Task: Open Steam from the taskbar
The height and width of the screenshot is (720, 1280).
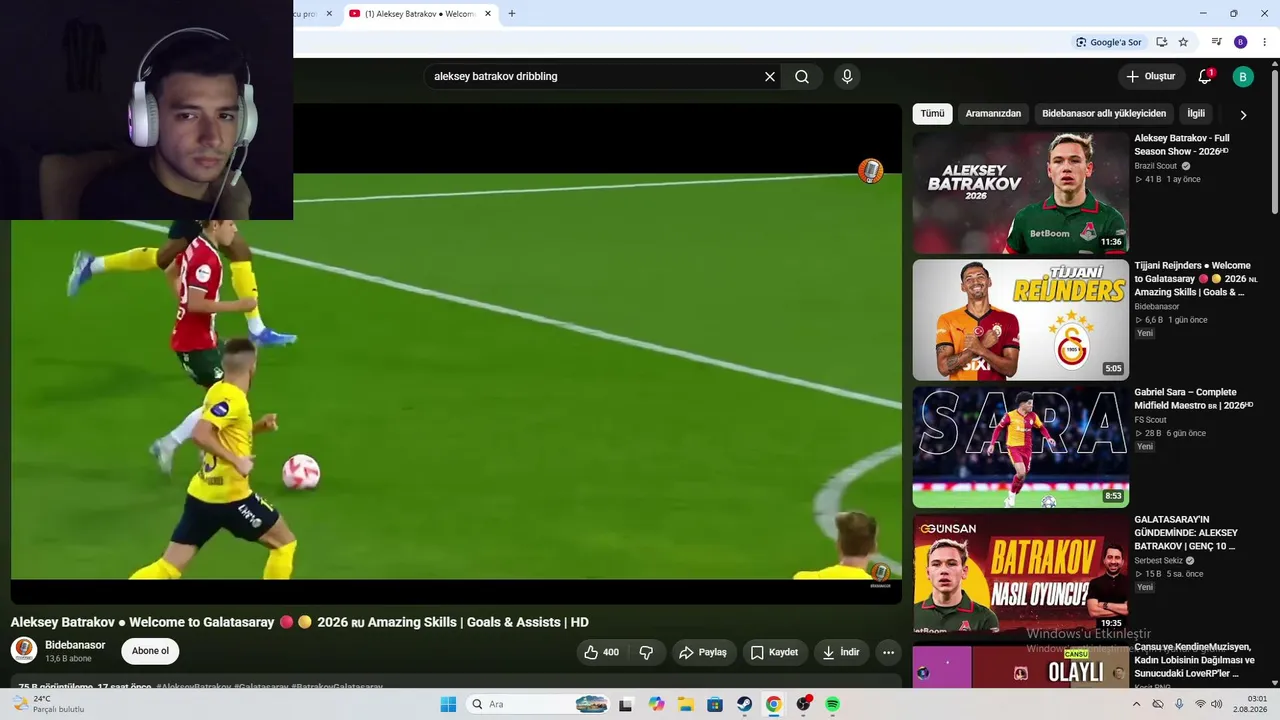Action: point(745,704)
